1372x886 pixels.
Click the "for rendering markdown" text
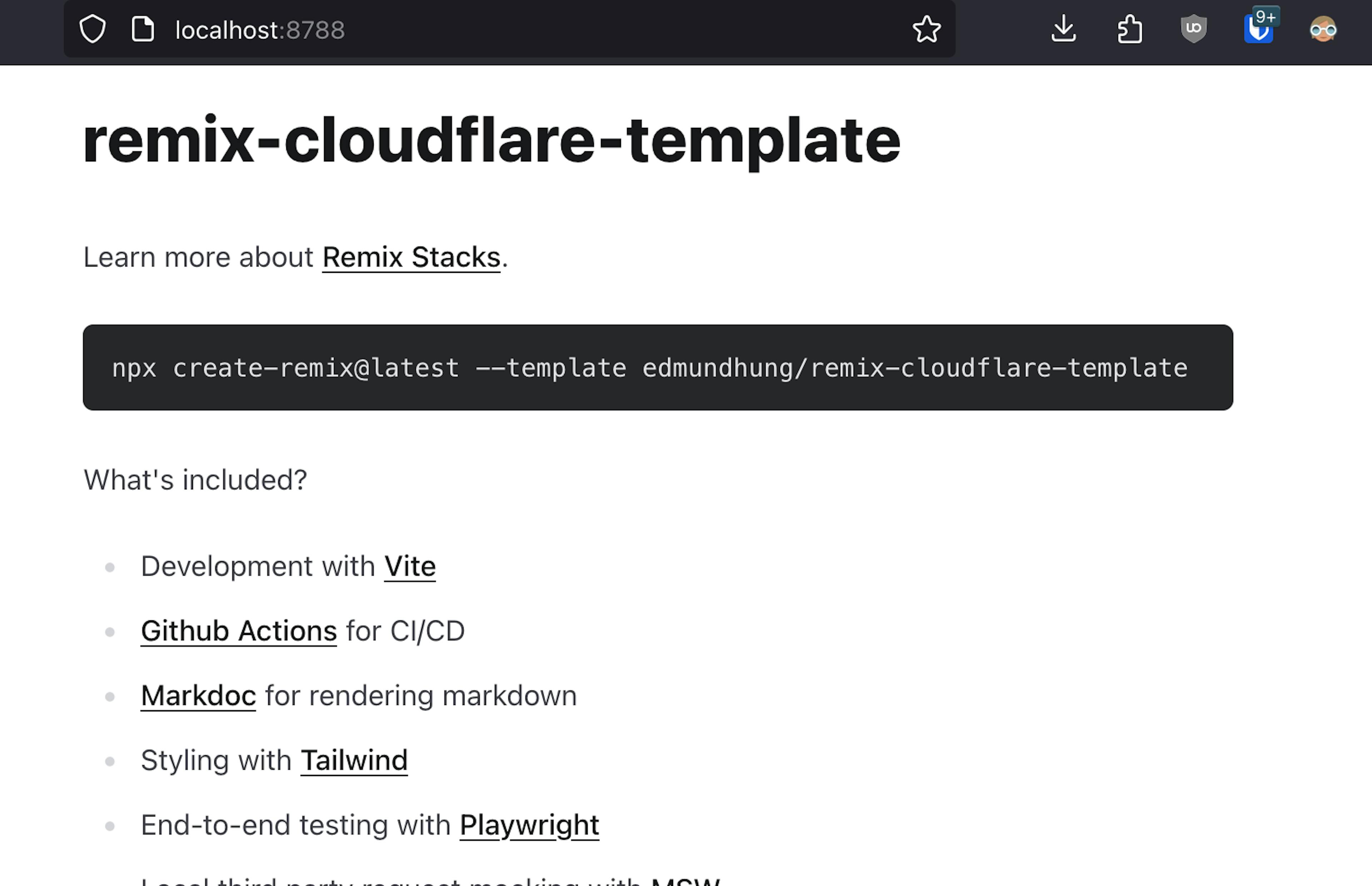(421, 696)
